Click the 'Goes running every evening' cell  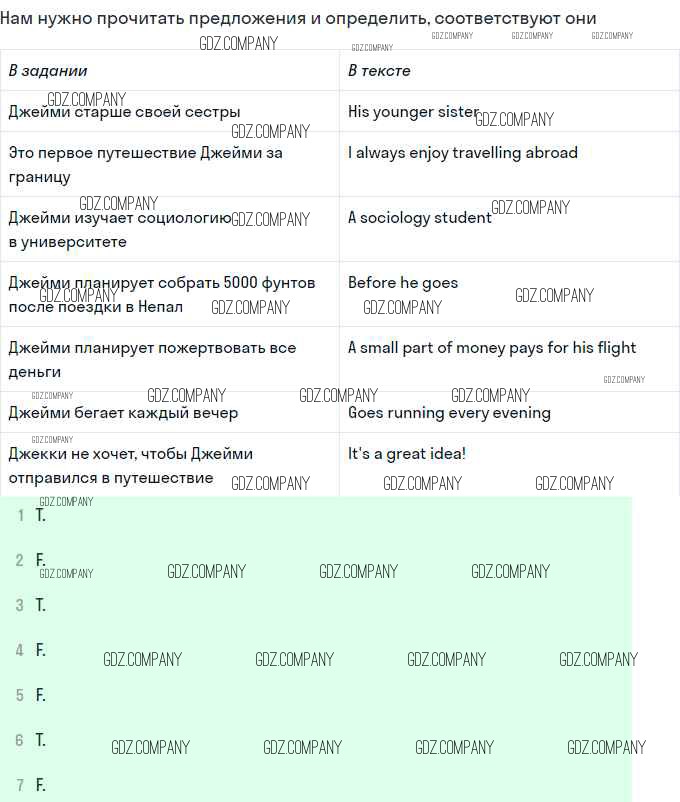click(449, 413)
